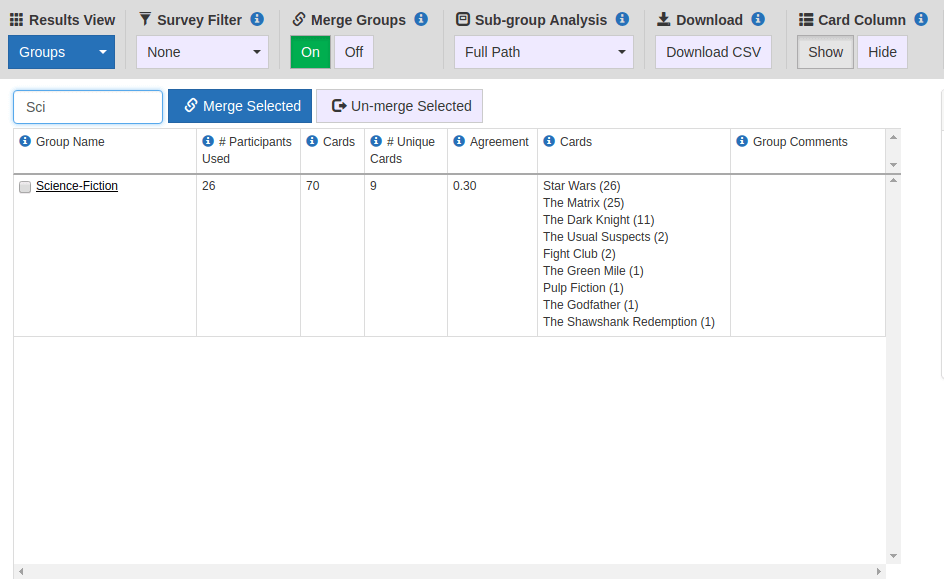Click info icon in # Unique Cards header
Viewport: 944px width, 587px height.
click(376, 141)
